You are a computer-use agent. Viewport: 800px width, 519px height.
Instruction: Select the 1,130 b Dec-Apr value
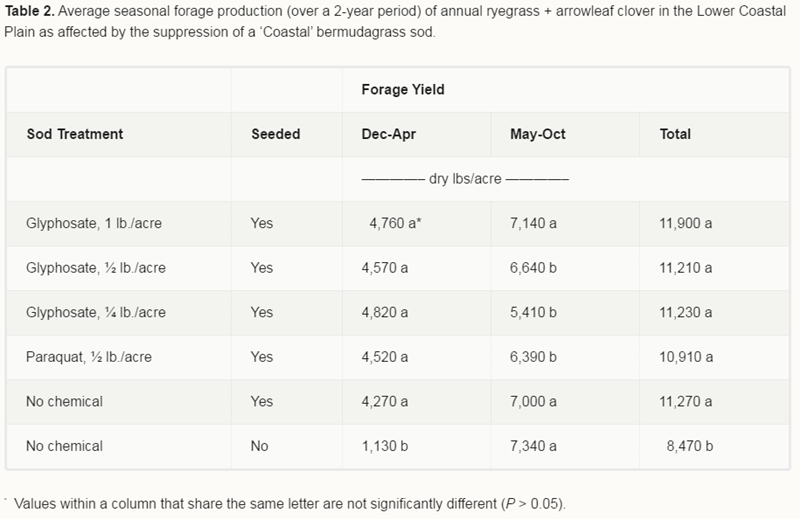pyautogui.click(x=385, y=446)
